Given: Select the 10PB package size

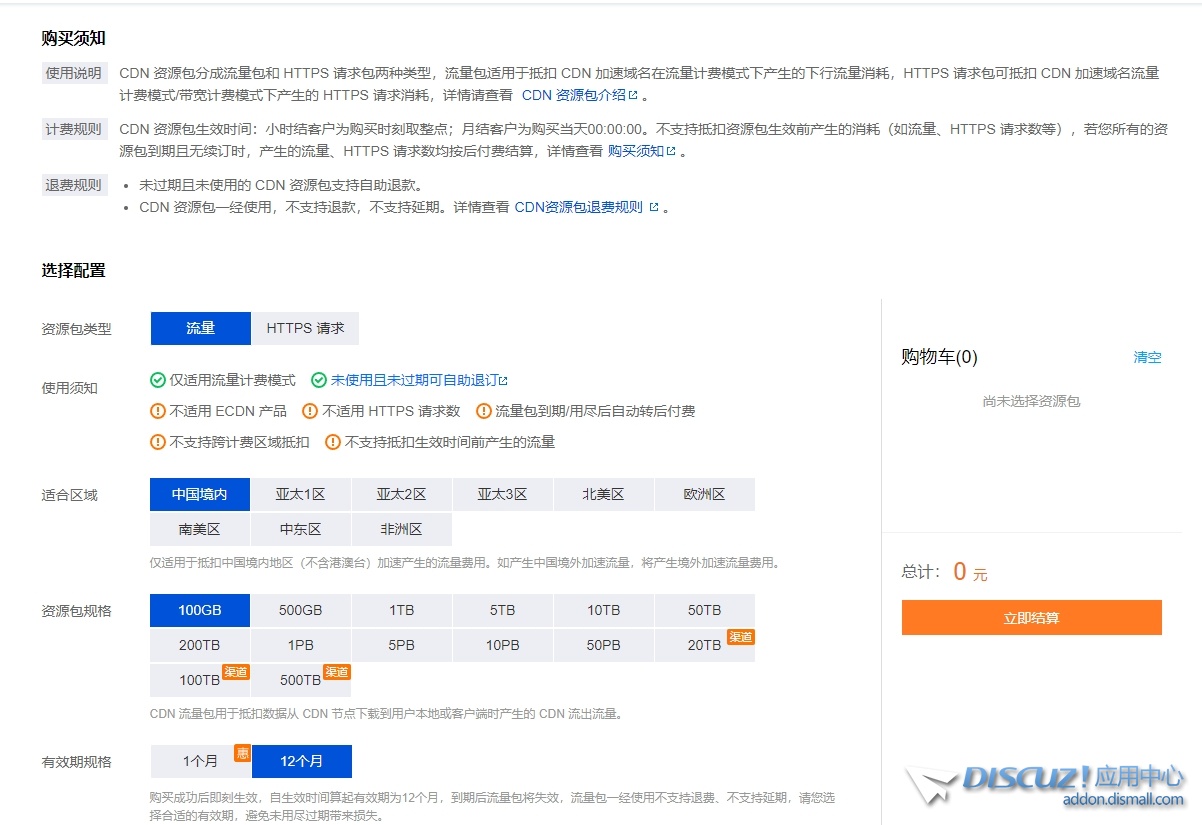Looking at the screenshot, I should pyautogui.click(x=502, y=645).
